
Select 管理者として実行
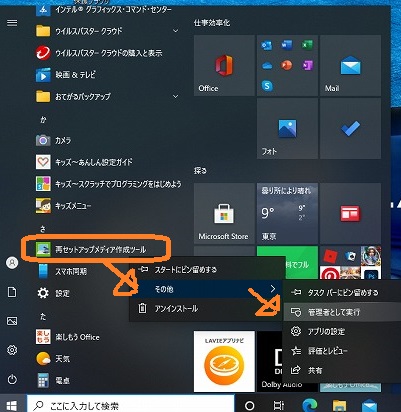pyautogui.click(x=342, y=312)
